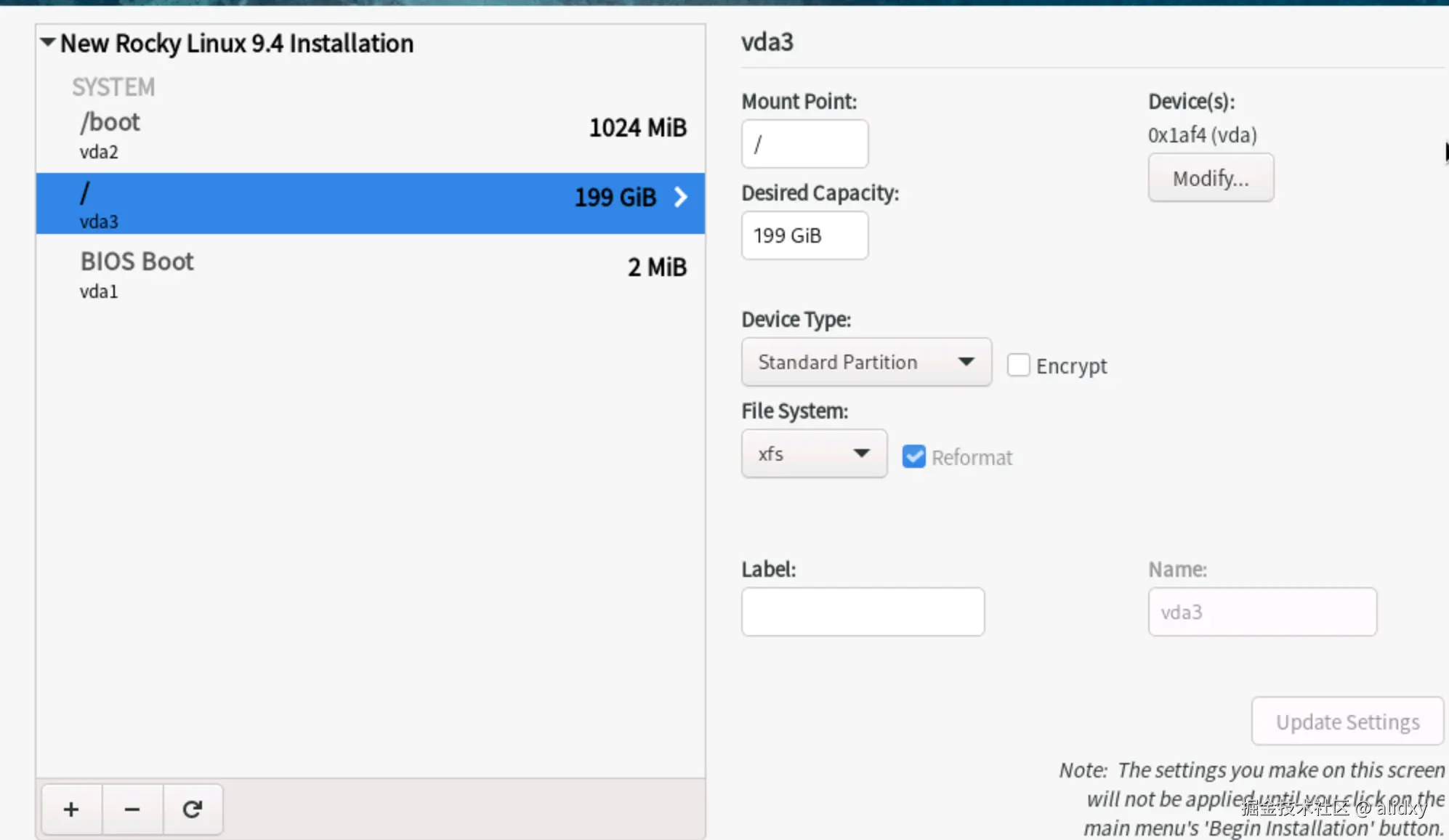Click the chevron arrow on the root partition row
The width and height of the screenshot is (1449, 840).
pyautogui.click(x=680, y=197)
